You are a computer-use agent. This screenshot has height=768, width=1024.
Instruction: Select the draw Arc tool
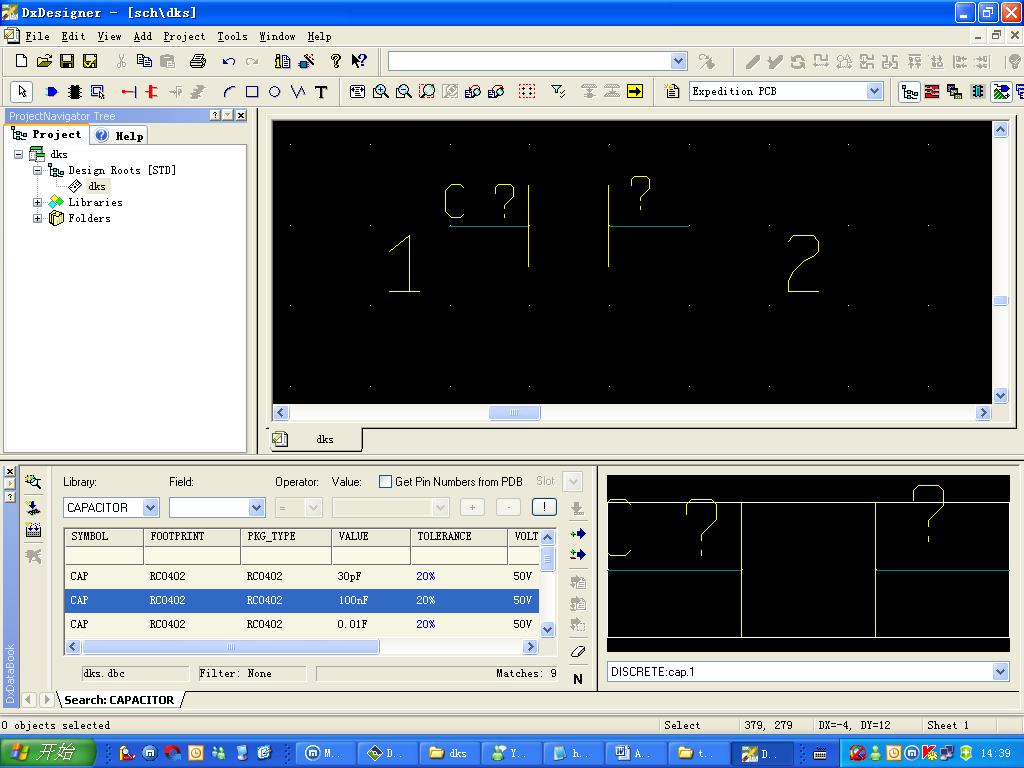coord(229,92)
